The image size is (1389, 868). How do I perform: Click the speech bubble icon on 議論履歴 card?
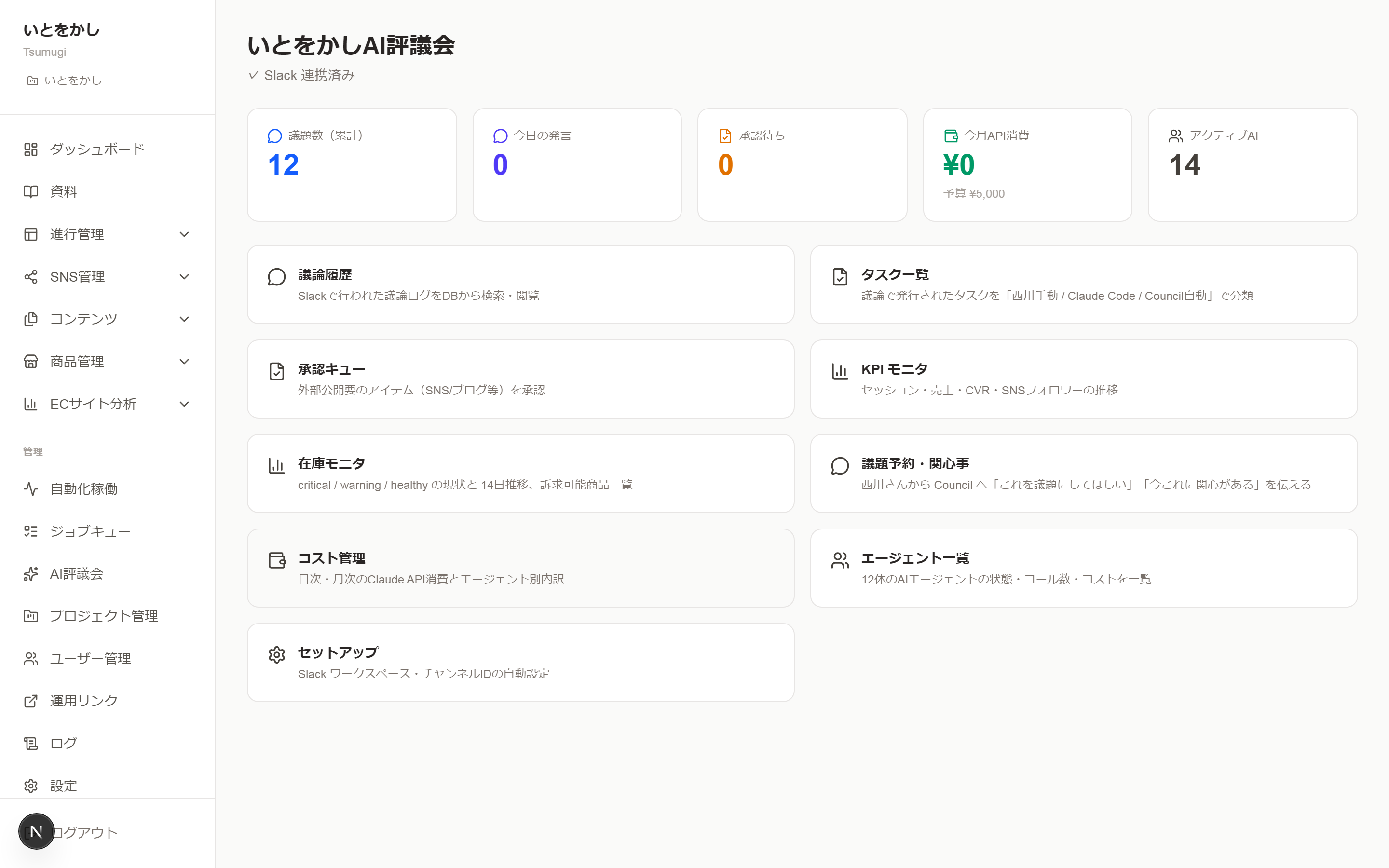click(277, 277)
